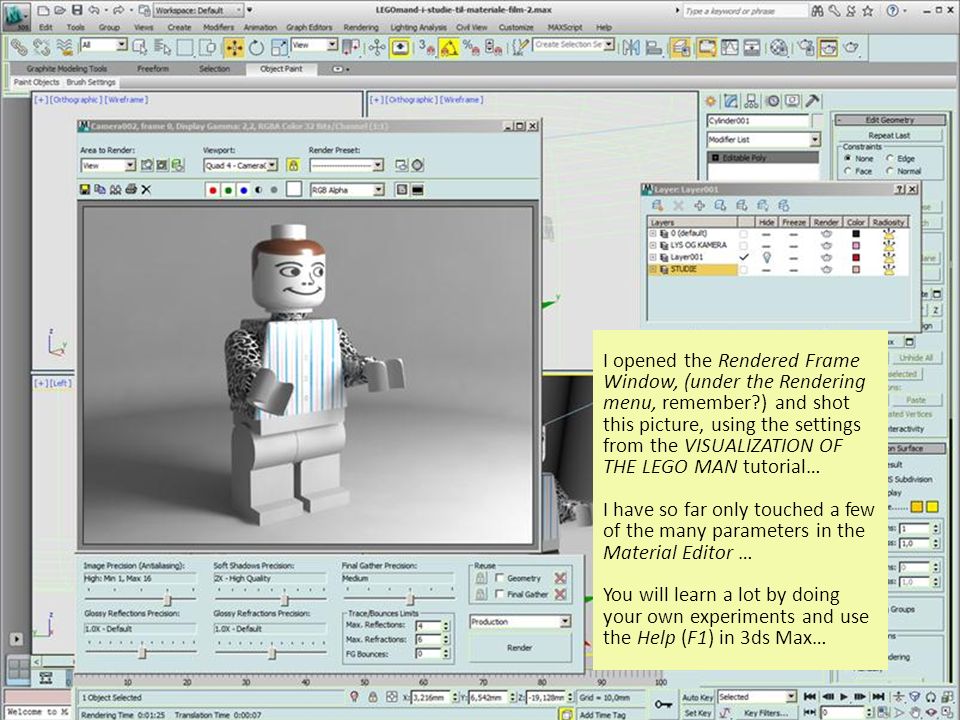The image size is (960, 720).
Task: Click the Max. Reflections value field
Action: [x=428, y=625]
